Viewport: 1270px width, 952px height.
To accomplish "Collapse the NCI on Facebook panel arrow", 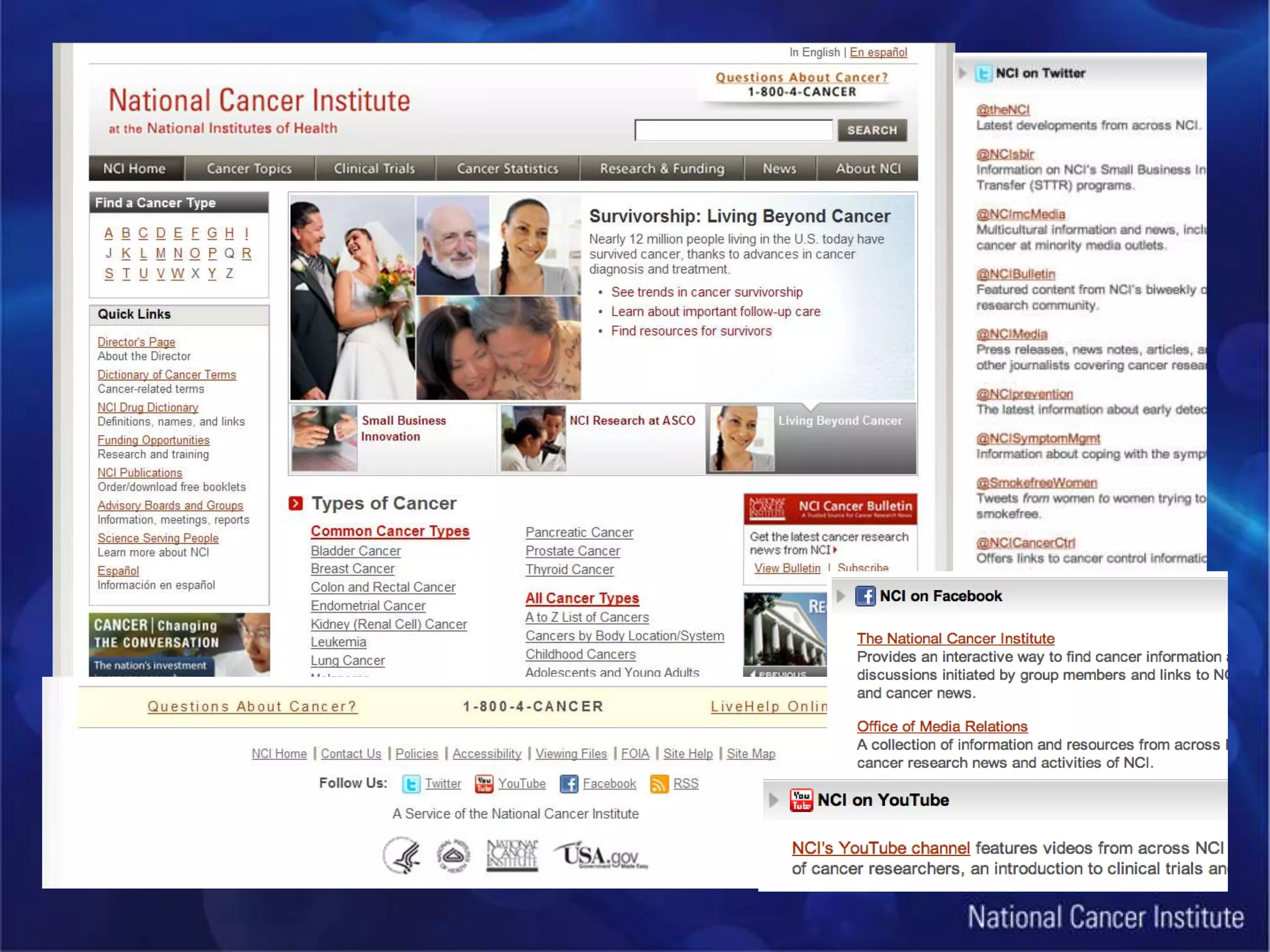I will [841, 596].
